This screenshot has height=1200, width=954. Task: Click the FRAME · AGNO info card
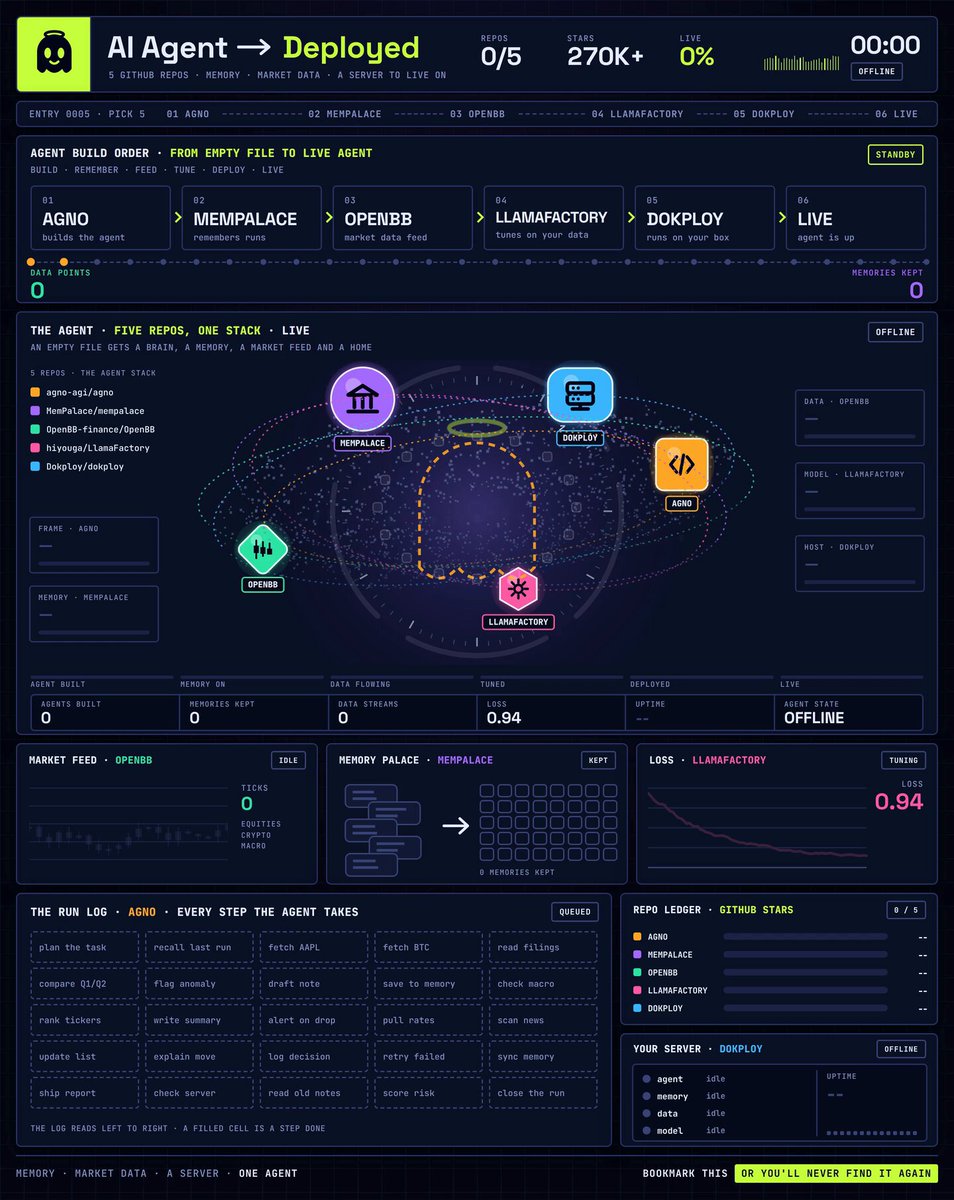[x=94, y=545]
